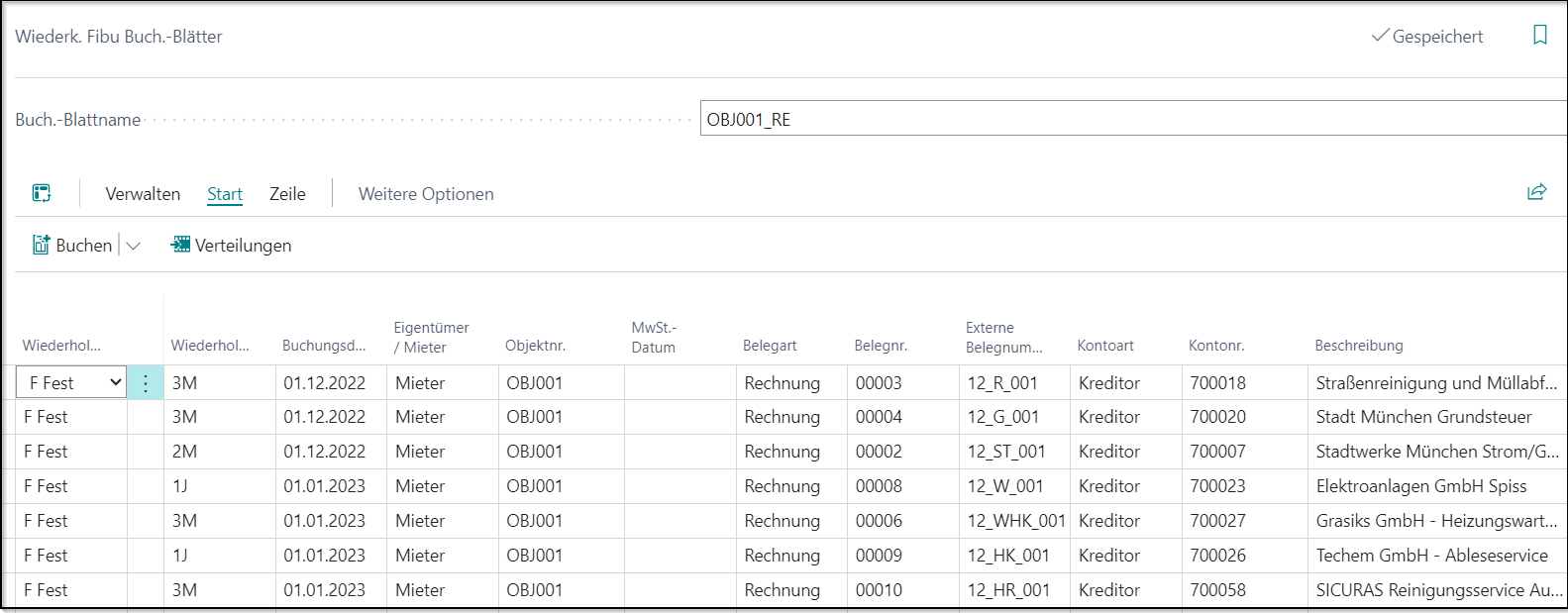
Task: Sort by the Belegnr. column header
Action: coord(881,346)
